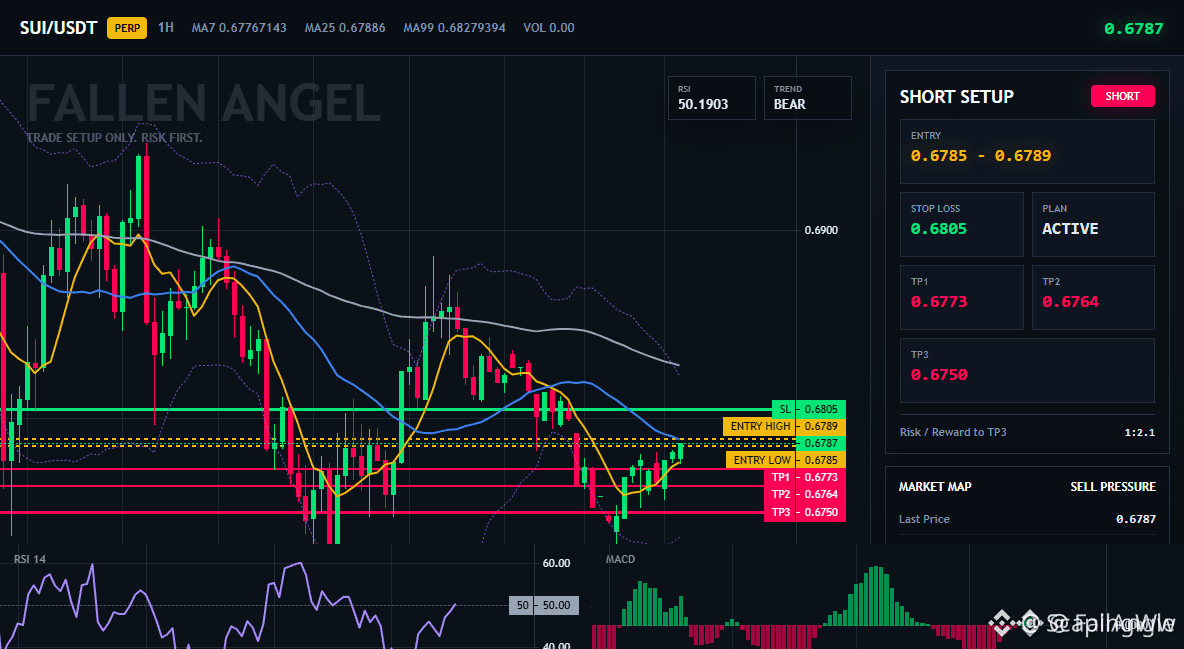Click the yellow PERP badge

127,28
